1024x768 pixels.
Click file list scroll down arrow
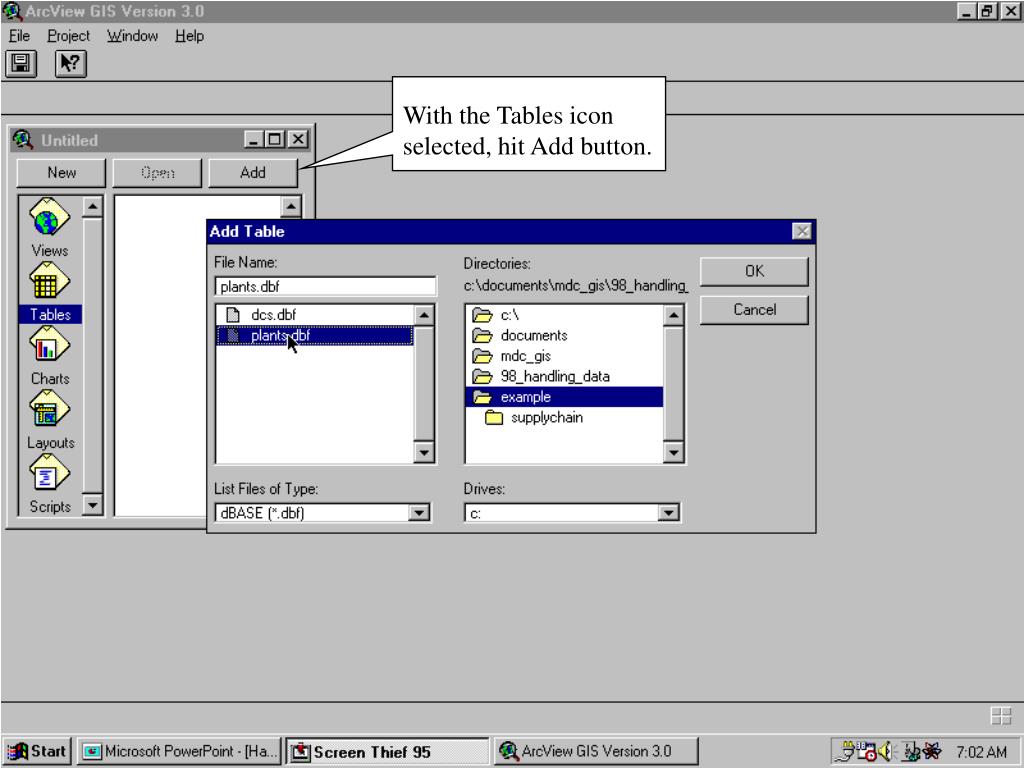[x=424, y=452]
